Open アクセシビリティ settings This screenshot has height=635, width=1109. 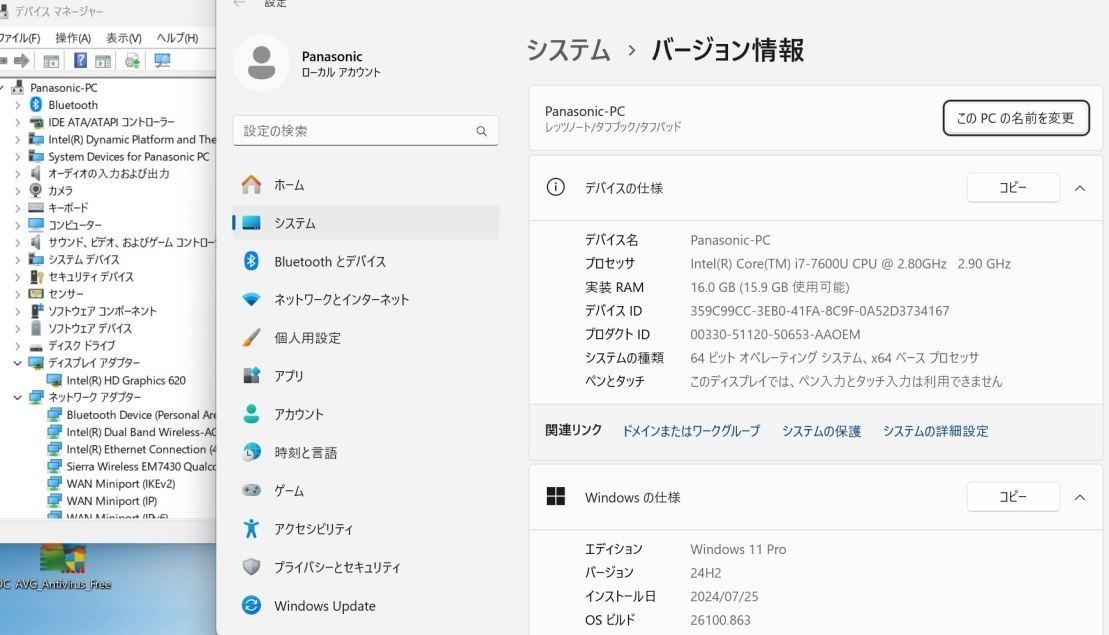click(x=366, y=529)
